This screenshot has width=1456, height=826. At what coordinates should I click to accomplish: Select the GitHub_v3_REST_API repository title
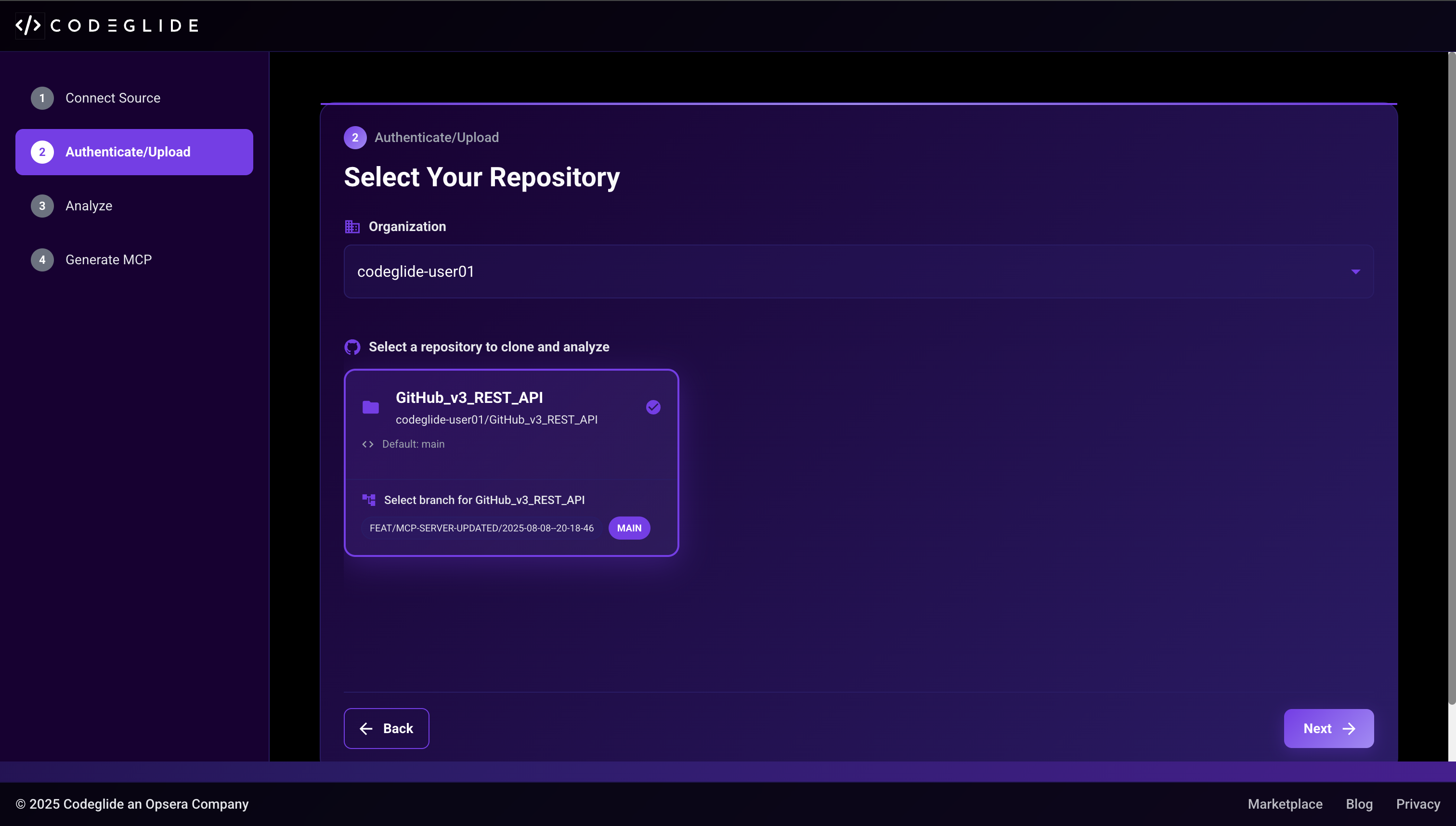point(469,398)
